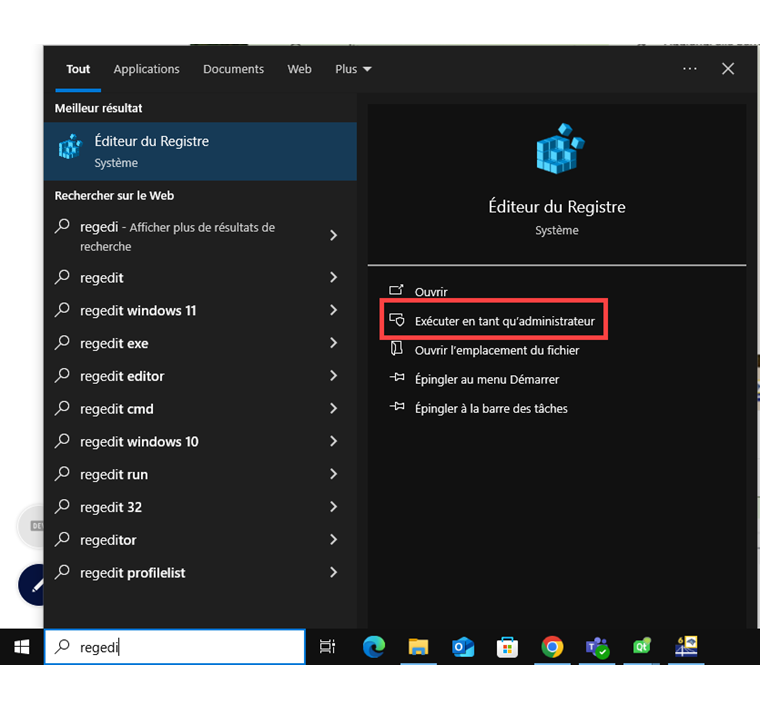760x710 pixels.
Task: Click the folder icon for Ouvrir l'emplacement du fichier
Action: [x=396, y=348]
